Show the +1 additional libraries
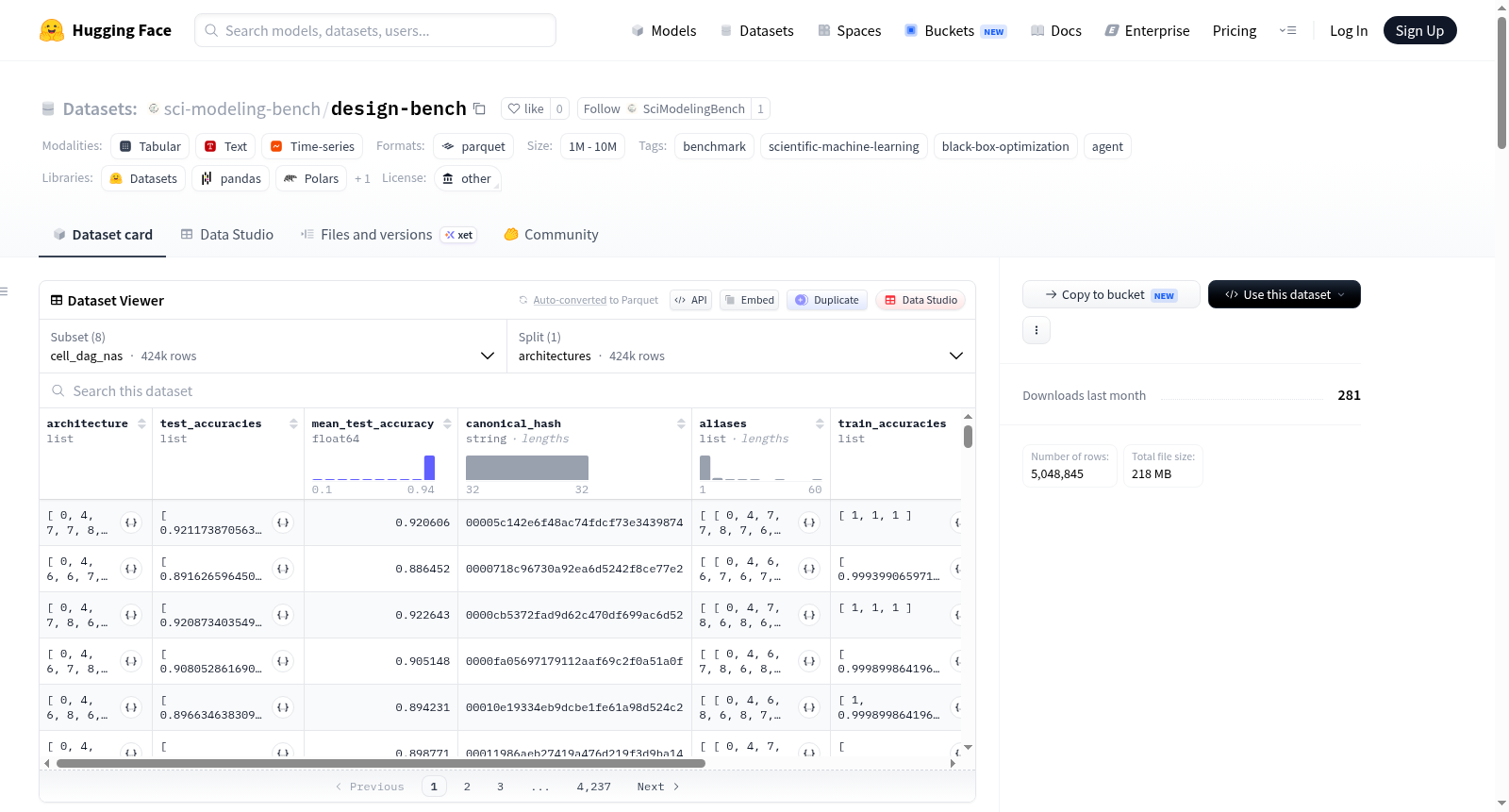 [362, 178]
